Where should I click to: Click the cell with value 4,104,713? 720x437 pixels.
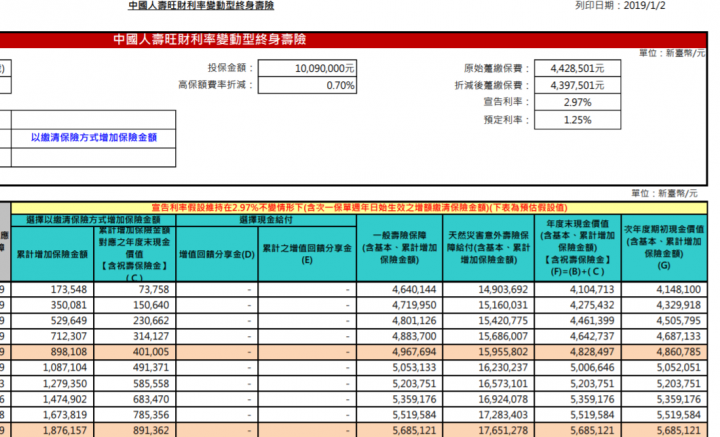(578, 290)
